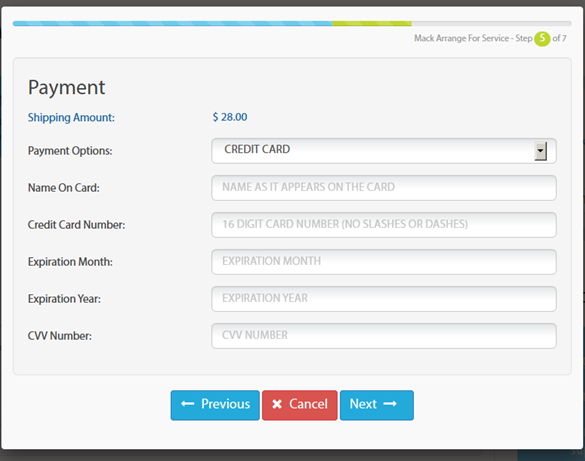Click the Shipping Amount label
The width and height of the screenshot is (585, 461).
pyautogui.click(x=71, y=117)
